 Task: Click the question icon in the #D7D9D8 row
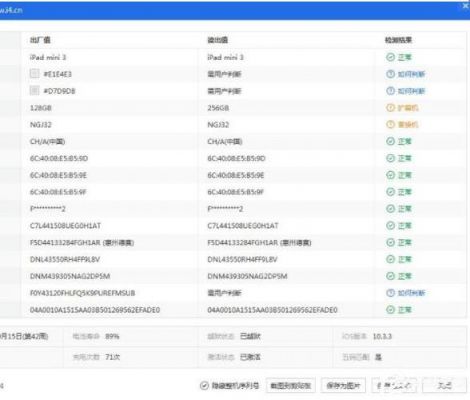point(390,91)
